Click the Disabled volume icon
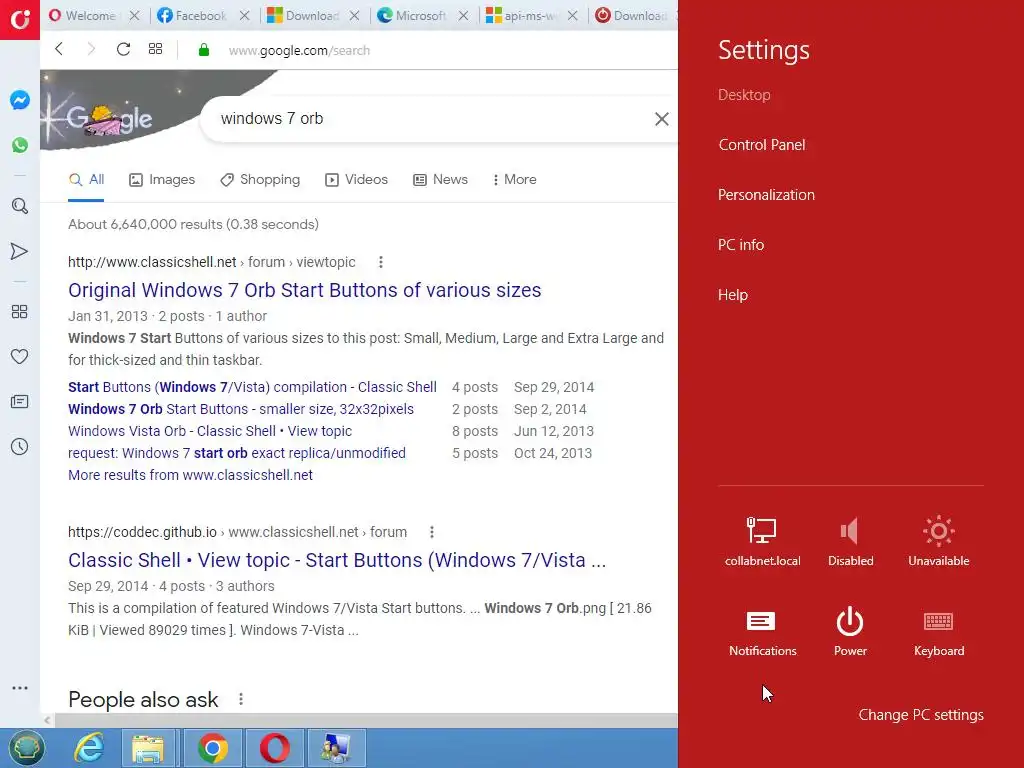Screen dimensions: 1024x768 [x=850, y=541]
